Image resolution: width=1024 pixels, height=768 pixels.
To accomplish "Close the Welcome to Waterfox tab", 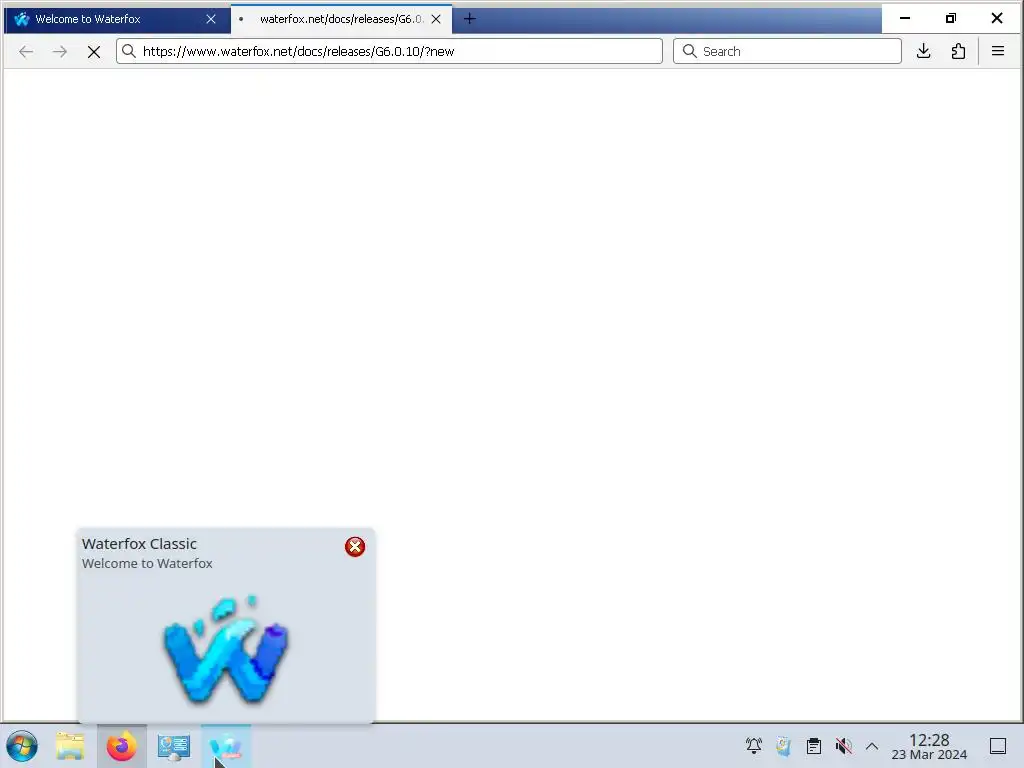I will point(211,19).
